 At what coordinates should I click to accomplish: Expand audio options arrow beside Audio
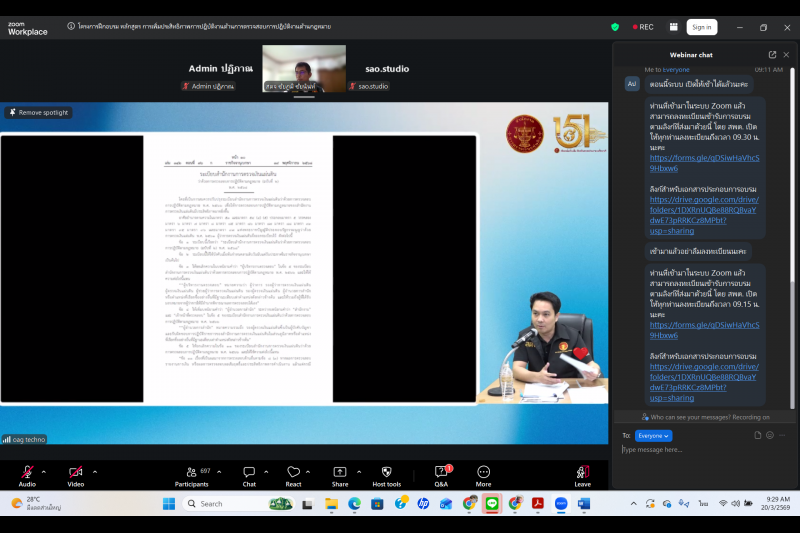pyautogui.click(x=44, y=470)
